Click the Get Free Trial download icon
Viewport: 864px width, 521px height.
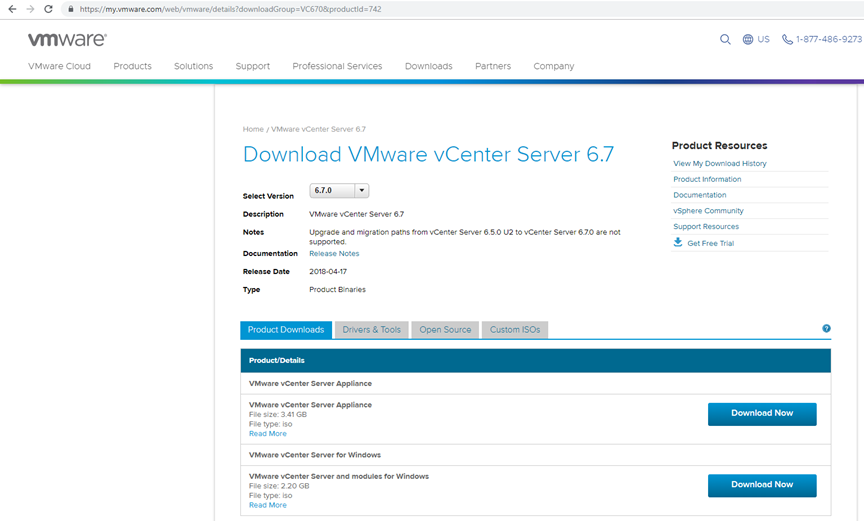pos(678,242)
